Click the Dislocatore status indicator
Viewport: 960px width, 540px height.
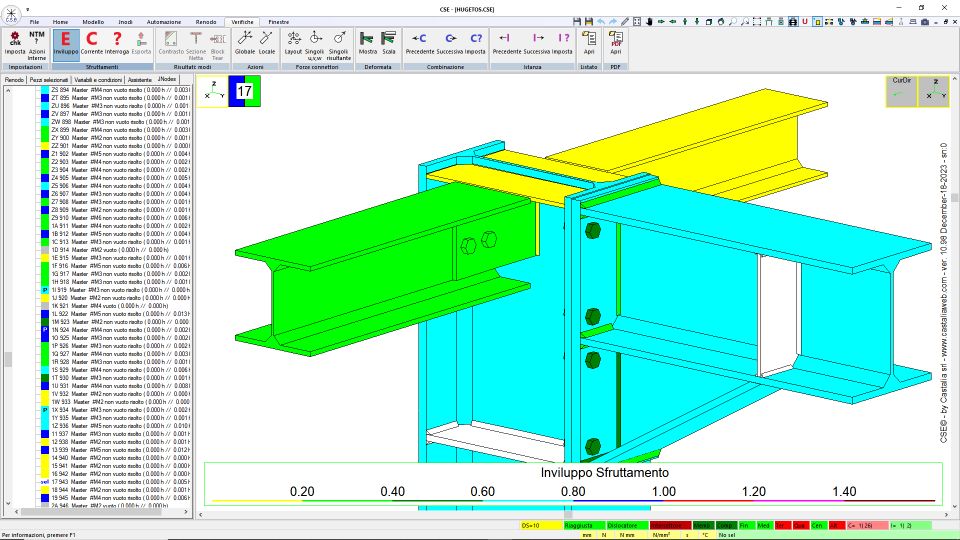[x=627, y=526]
